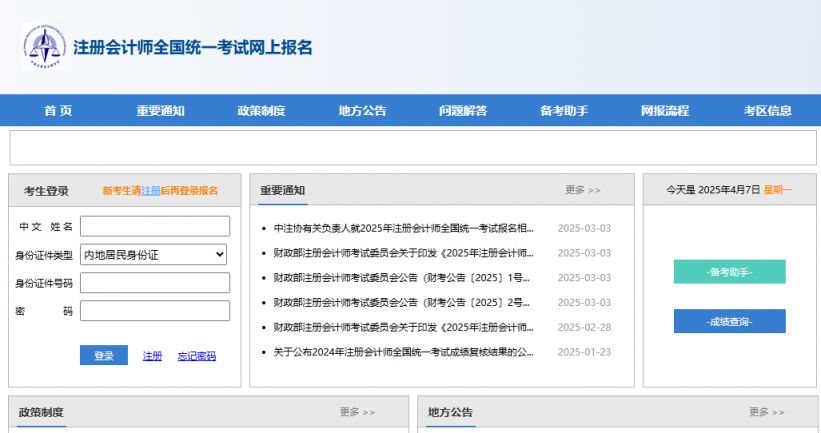821x433 pixels.
Task: Open 网报流程 in navigation bar
Action: click(665, 111)
